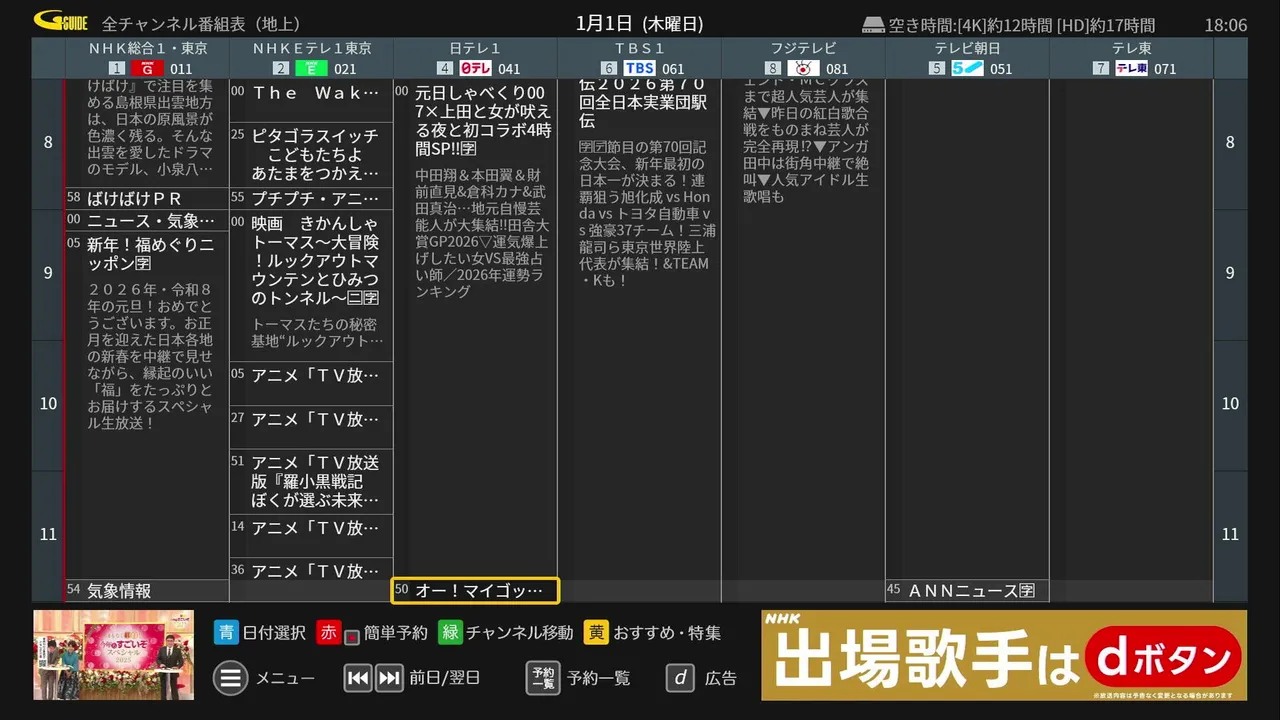Select the ピタゴラスイッチ program
Screen dimensions: 1280x720
pos(311,155)
